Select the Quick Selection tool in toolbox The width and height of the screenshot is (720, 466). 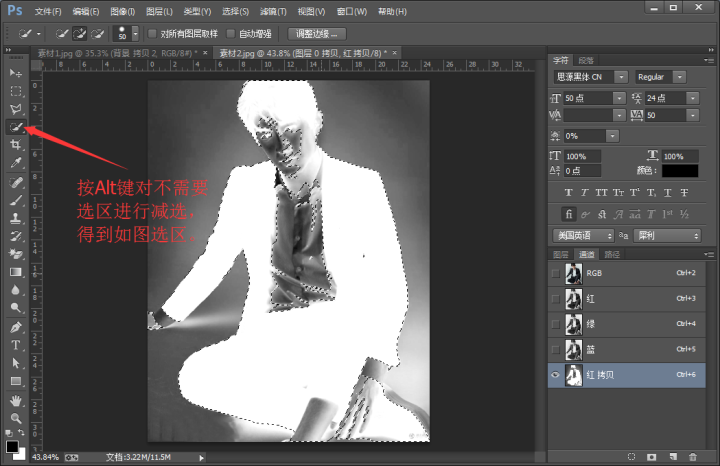pyautogui.click(x=16, y=127)
